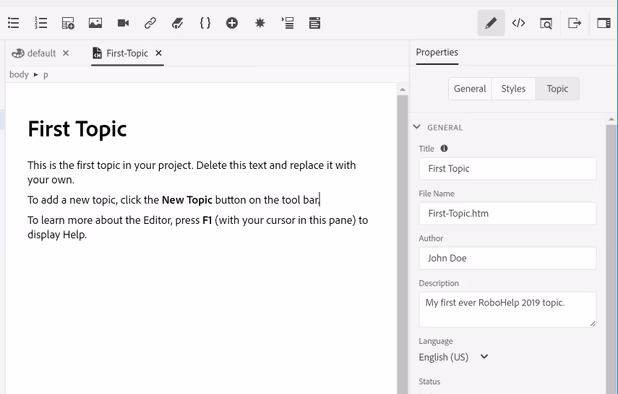The width and height of the screenshot is (618, 394).
Task: Open the Language dropdown English (US)
Action: point(454,357)
